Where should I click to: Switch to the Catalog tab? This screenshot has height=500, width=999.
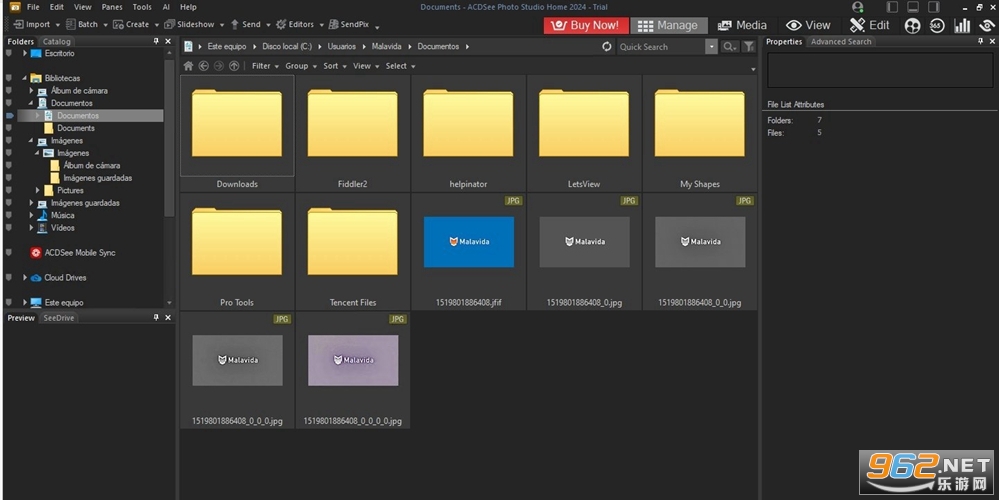[57, 41]
